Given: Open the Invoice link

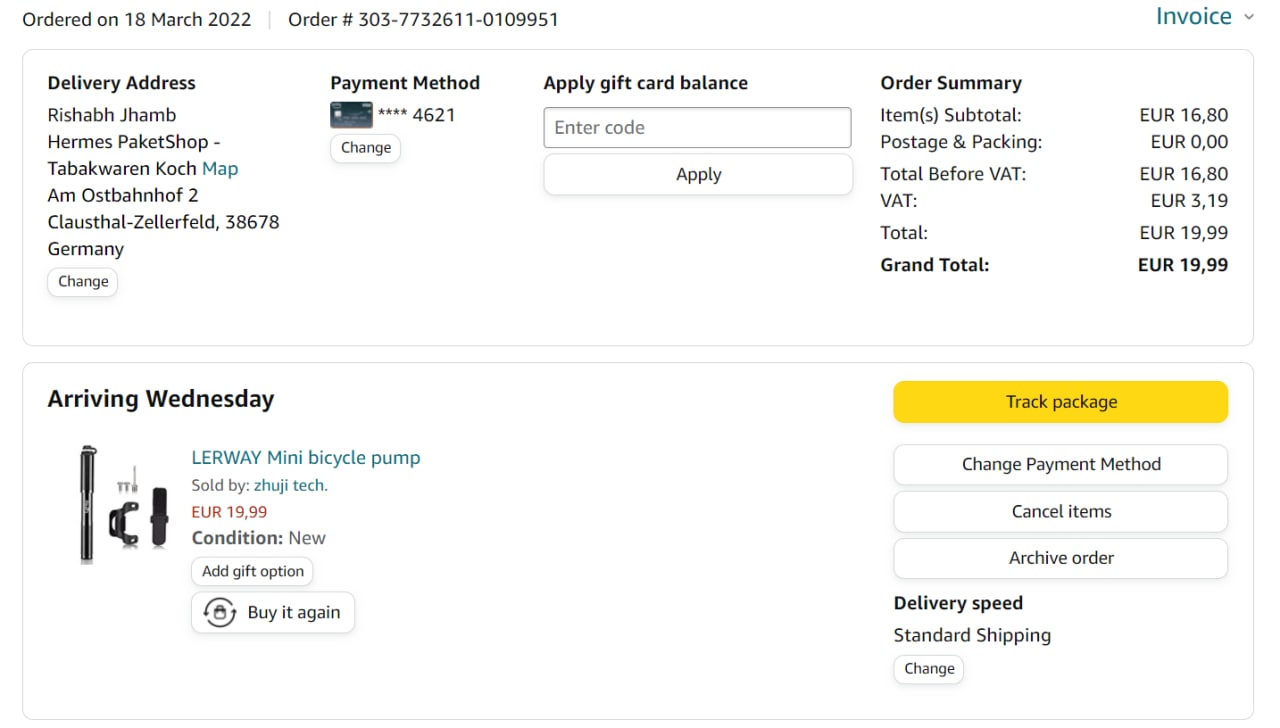Looking at the screenshot, I should (1193, 16).
